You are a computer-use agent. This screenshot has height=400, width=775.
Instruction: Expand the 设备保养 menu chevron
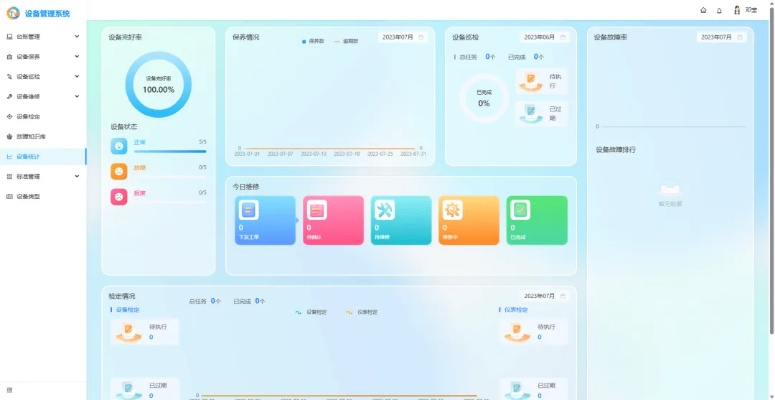[77, 56]
